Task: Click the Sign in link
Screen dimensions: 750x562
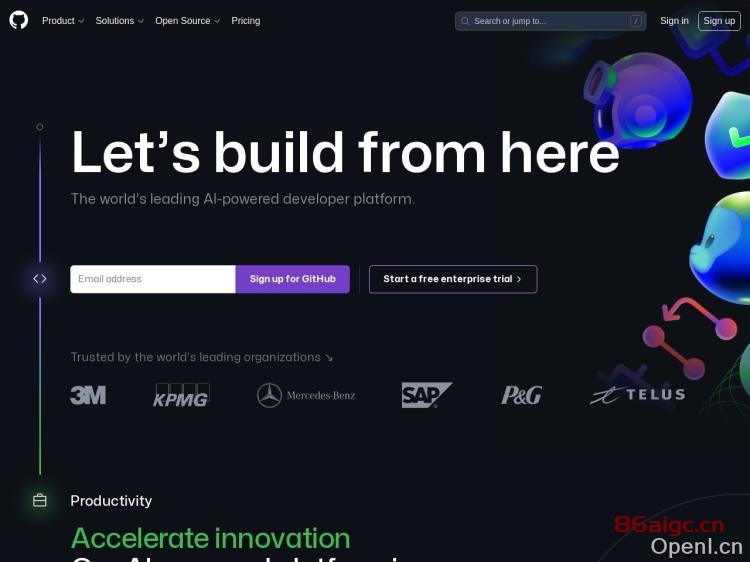Action: (674, 21)
